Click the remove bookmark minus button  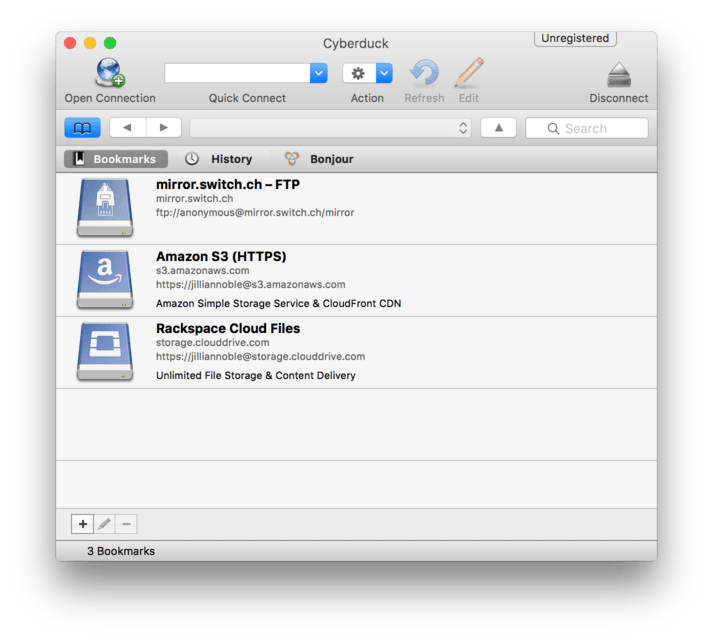[126, 524]
